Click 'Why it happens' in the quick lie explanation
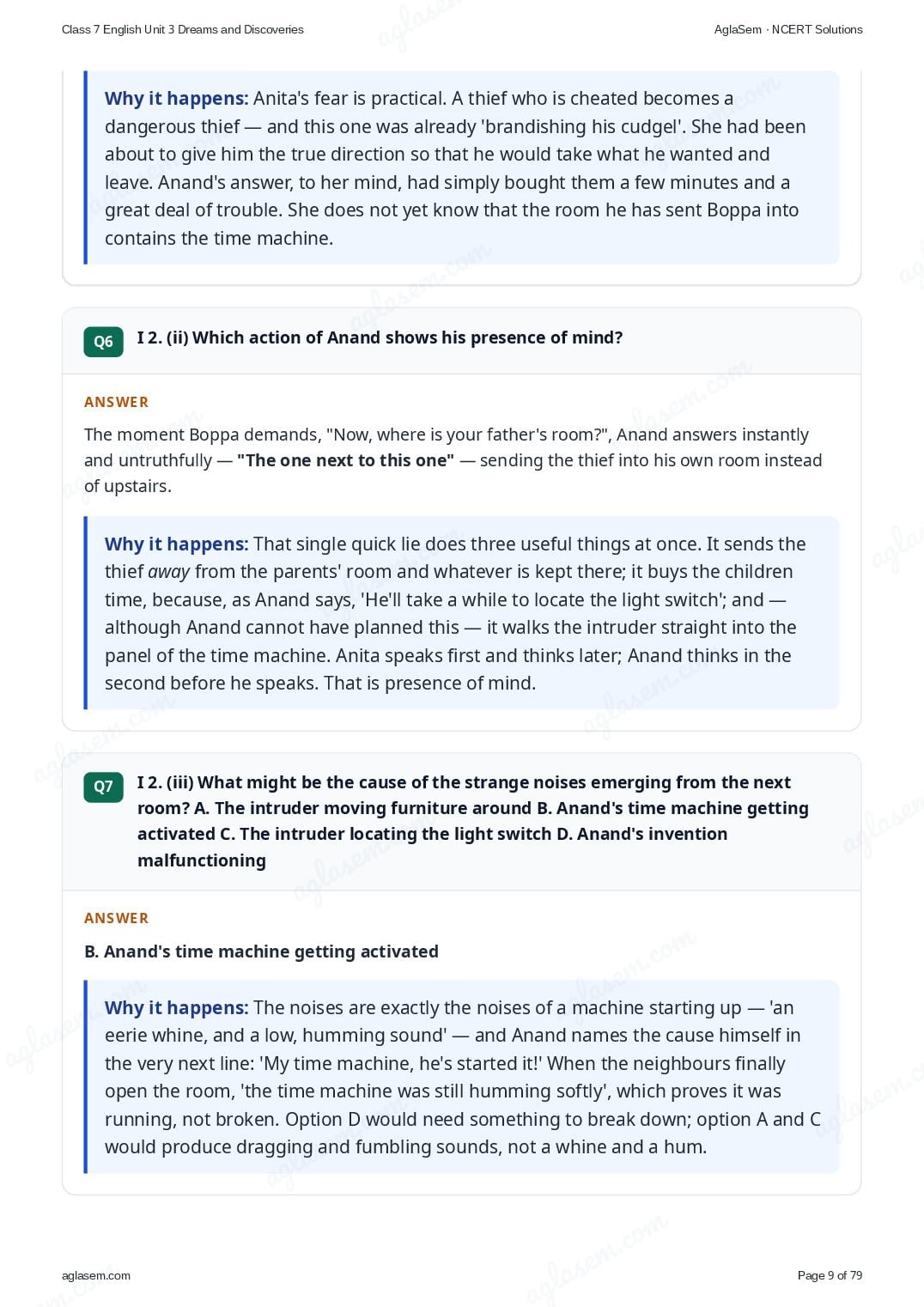Image resolution: width=924 pixels, height=1307 pixels. pos(176,544)
